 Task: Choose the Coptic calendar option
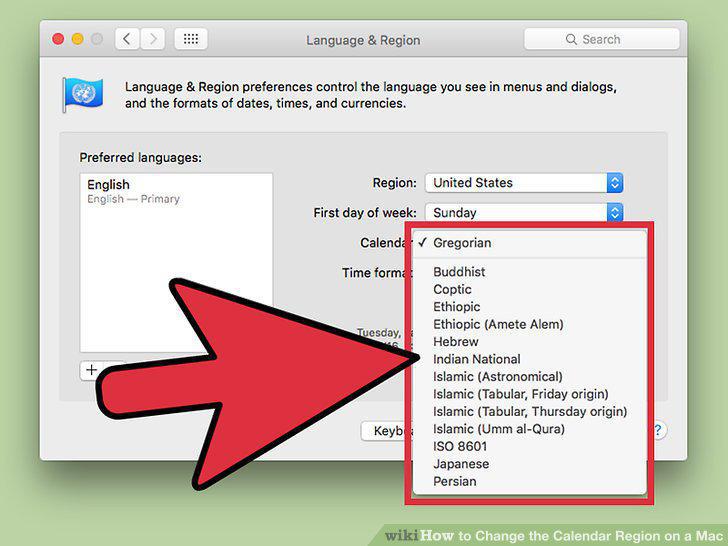click(x=530, y=289)
